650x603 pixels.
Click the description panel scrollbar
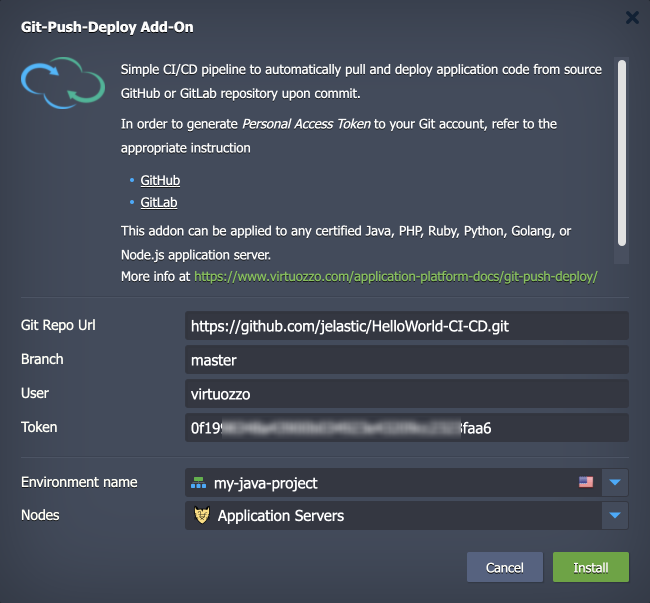click(x=621, y=153)
